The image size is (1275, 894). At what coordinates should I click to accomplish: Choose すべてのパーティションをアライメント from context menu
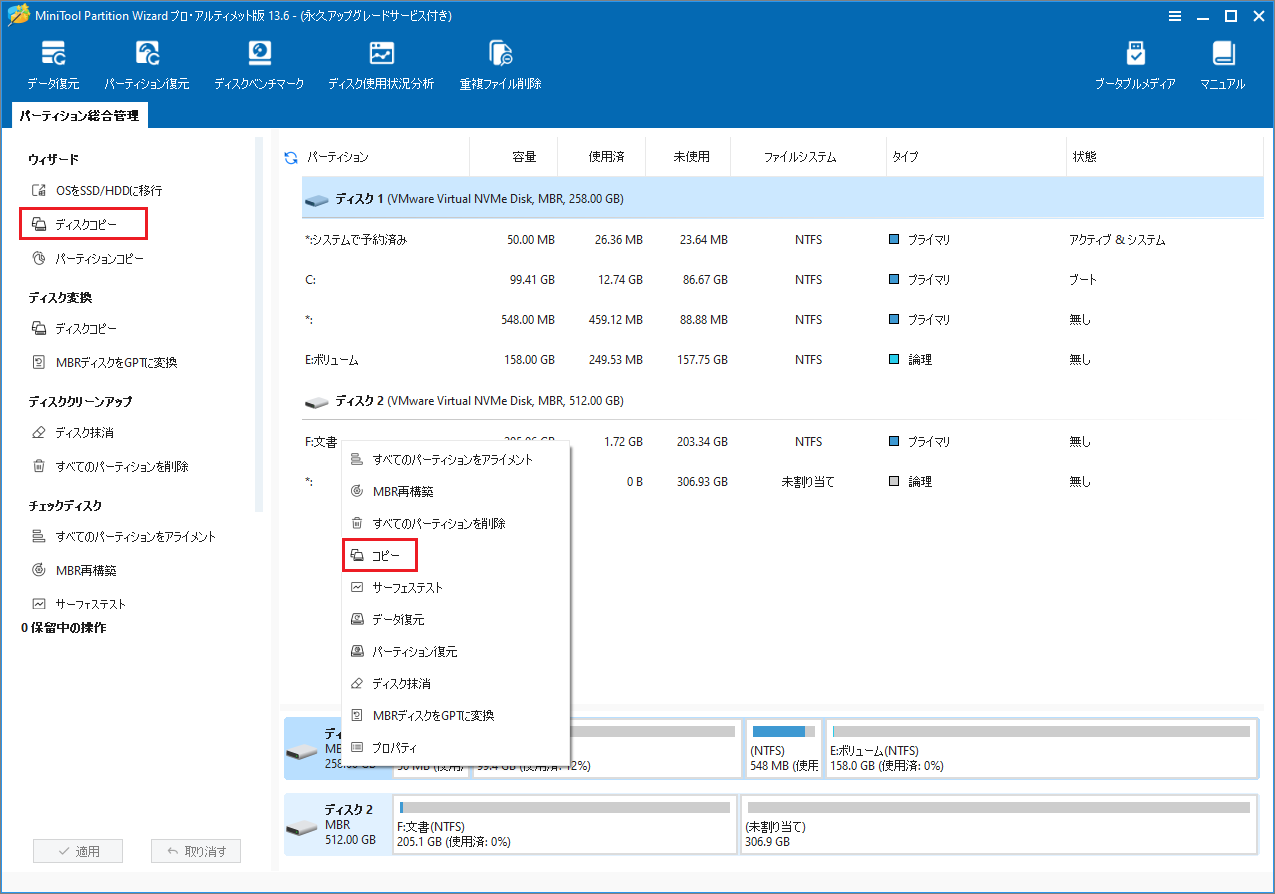tap(456, 459)
